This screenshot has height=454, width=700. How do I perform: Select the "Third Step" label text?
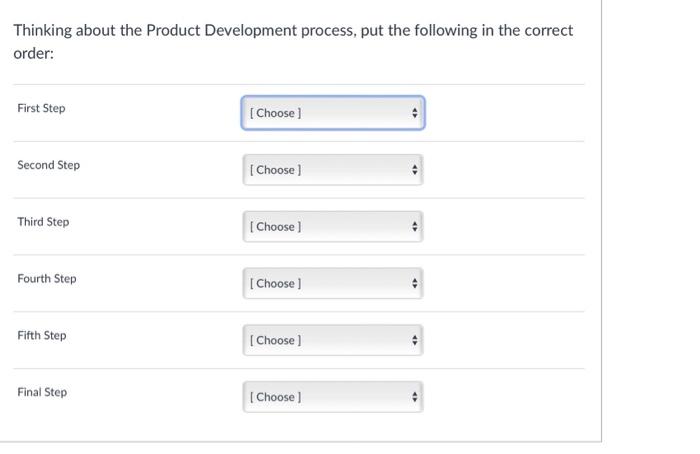(43, 222)
